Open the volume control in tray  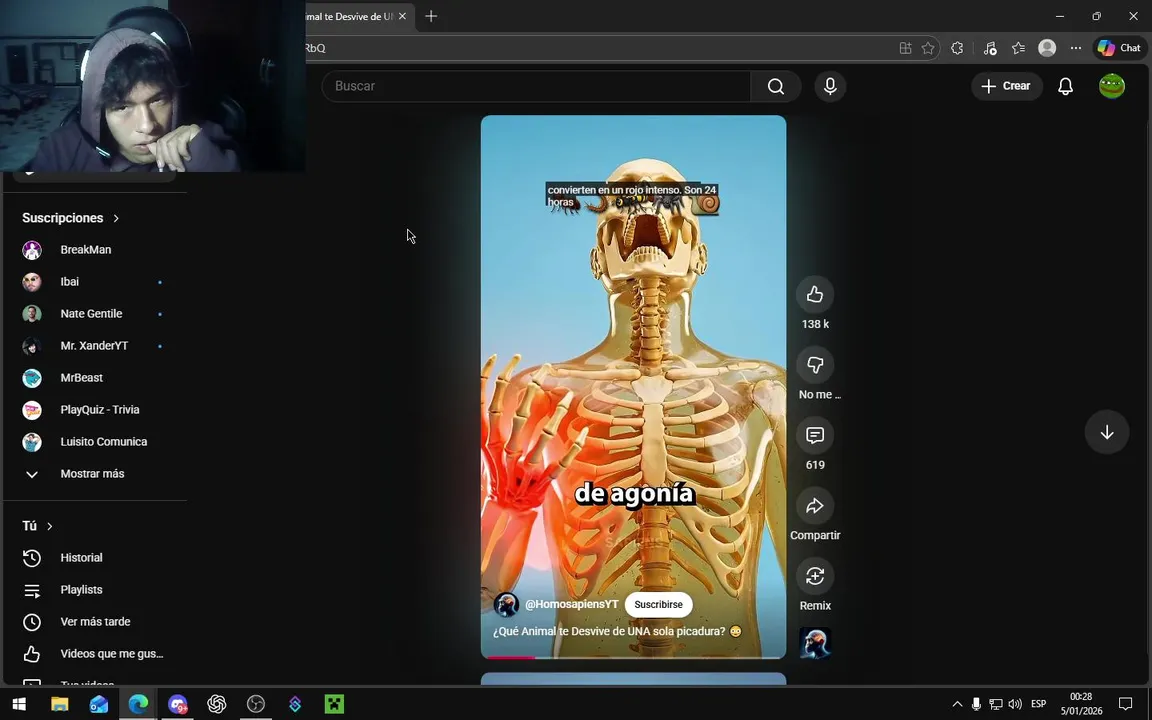(1015, 704)
